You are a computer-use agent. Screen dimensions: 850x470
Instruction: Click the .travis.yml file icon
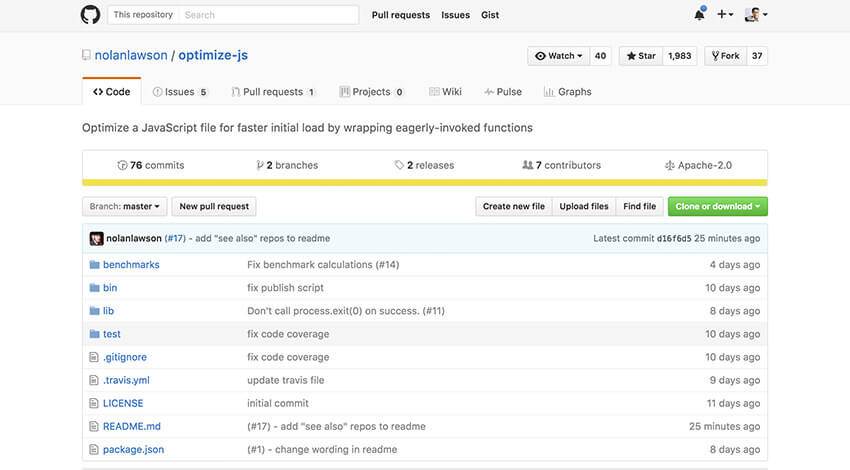(x=94, y=381)
